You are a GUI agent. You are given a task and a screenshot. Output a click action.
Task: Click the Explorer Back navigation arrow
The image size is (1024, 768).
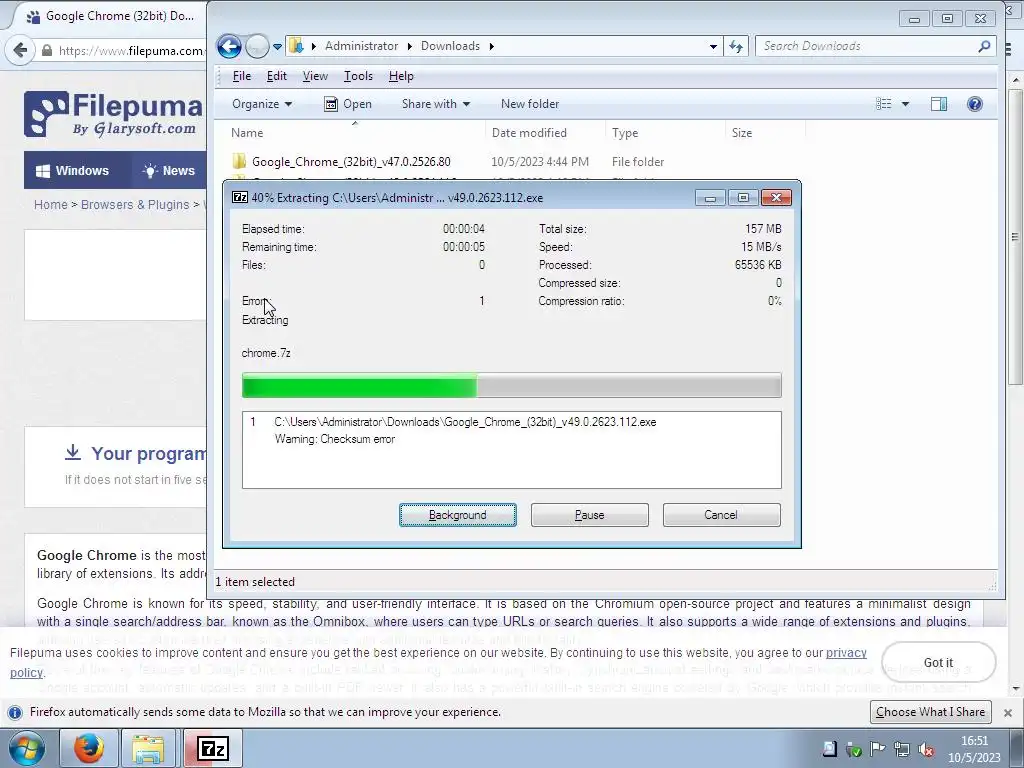pos(229,46)
